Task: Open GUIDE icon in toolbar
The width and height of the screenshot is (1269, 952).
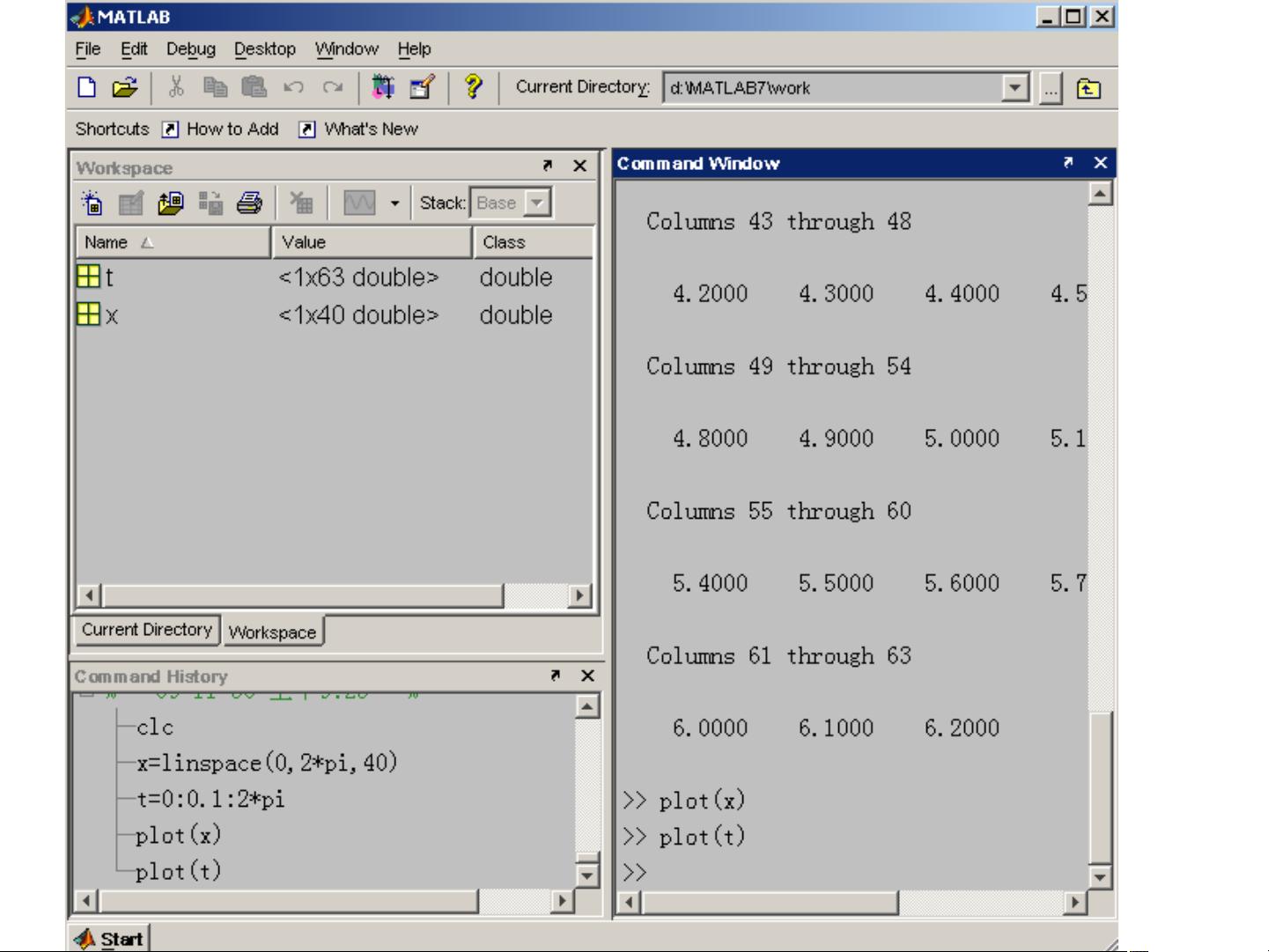Action: tap(423, 86)
